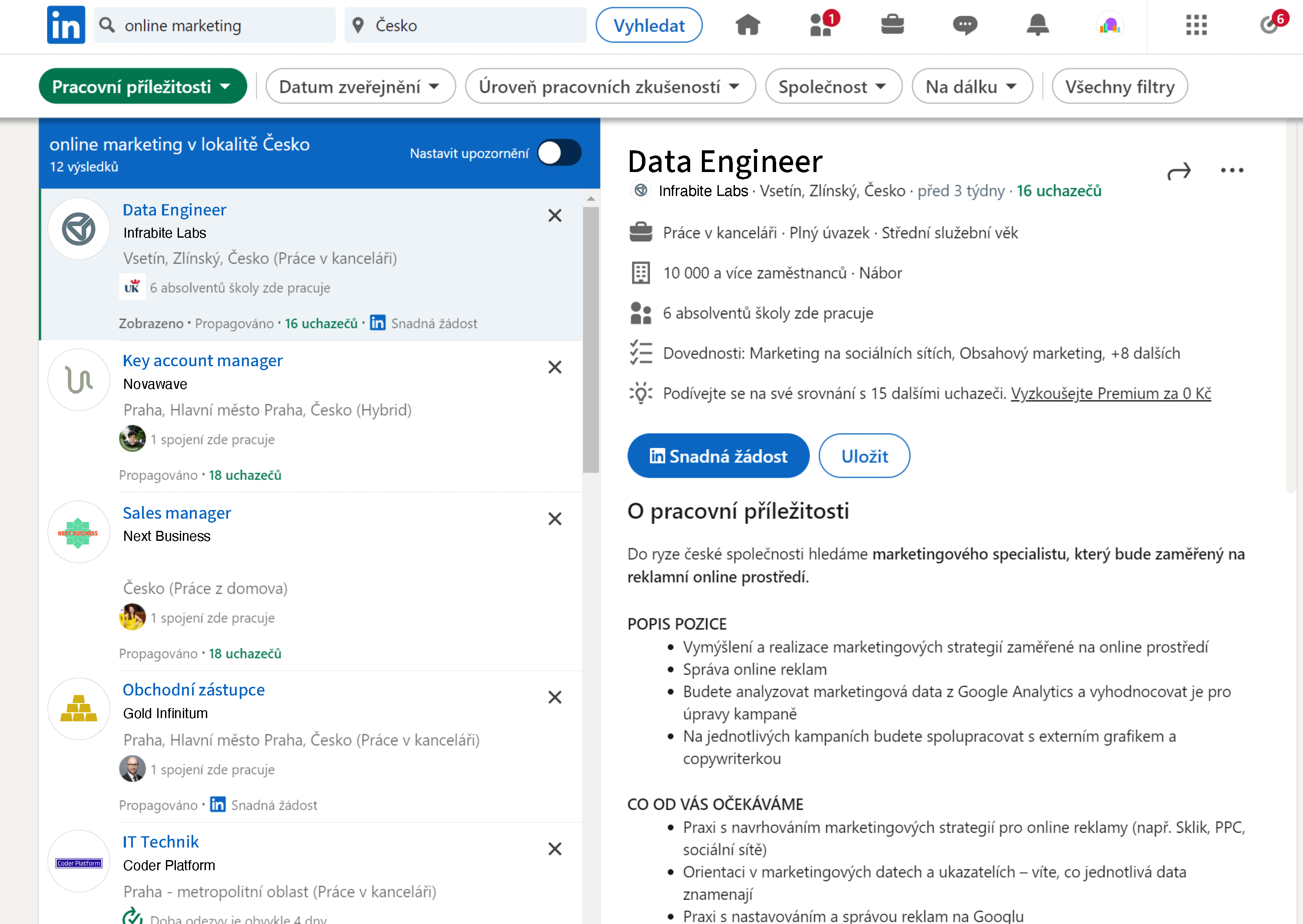
Task: Click "16 uchazečů" in job detail header
Action: point(1058,191)
